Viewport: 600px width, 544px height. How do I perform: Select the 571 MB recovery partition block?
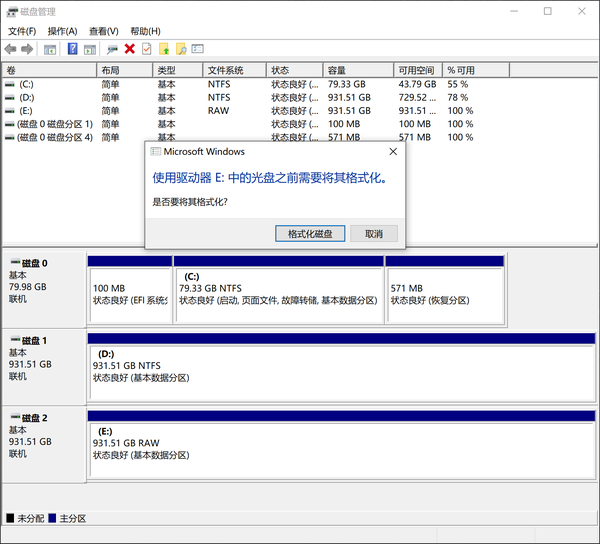[x=445, y=290]
